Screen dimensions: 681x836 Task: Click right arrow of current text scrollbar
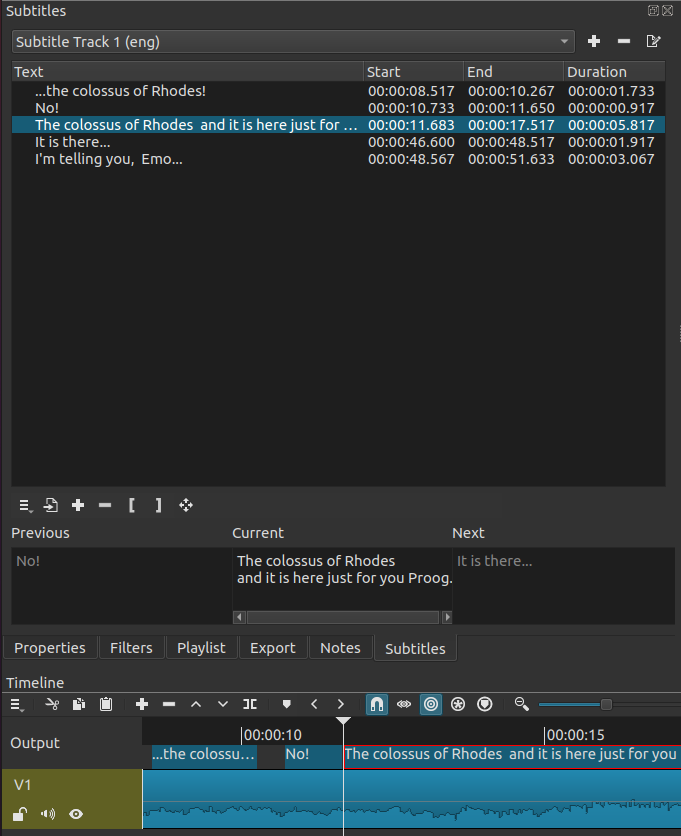click(447, 617)
